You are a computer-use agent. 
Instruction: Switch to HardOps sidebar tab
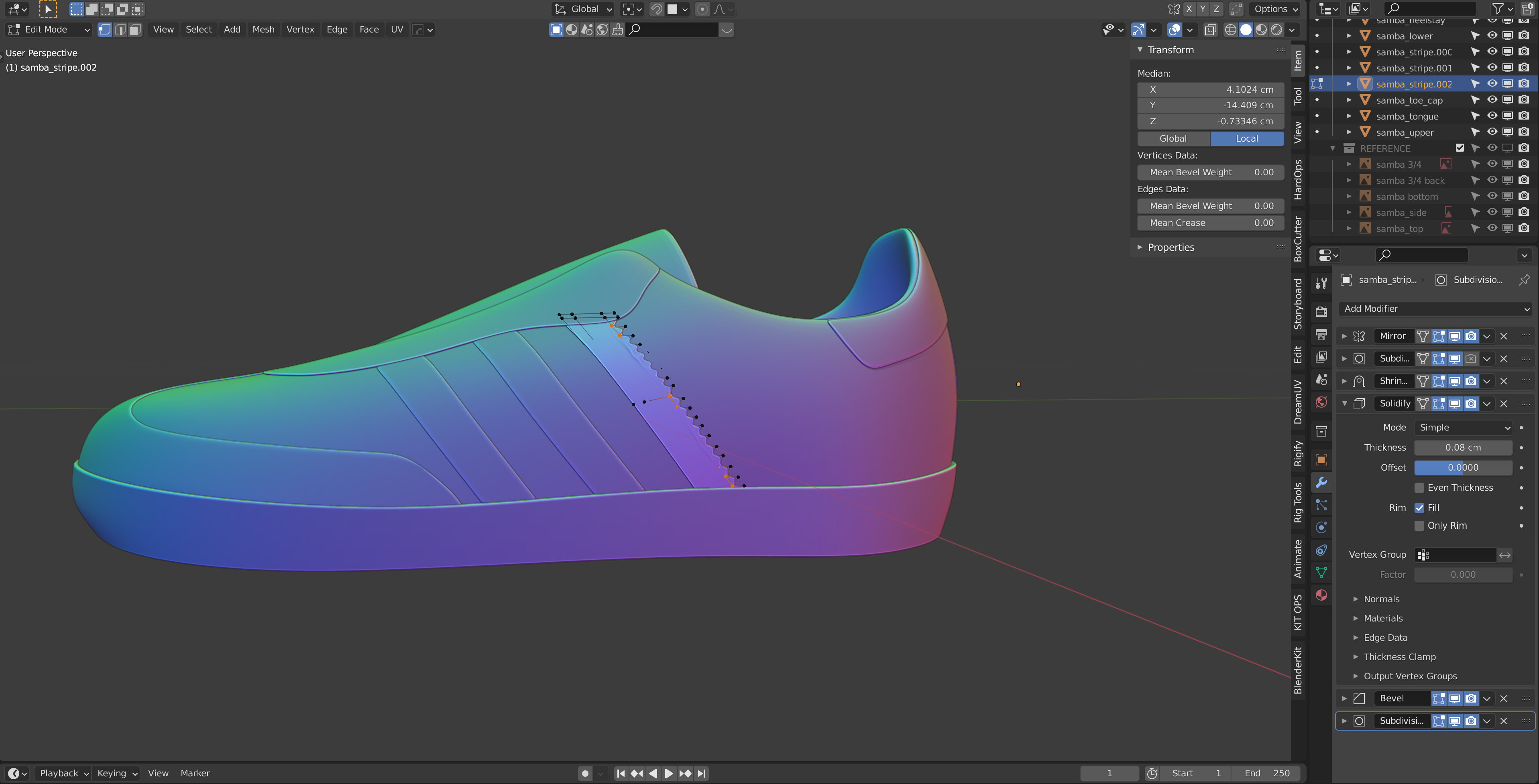tap(1297, 180)
